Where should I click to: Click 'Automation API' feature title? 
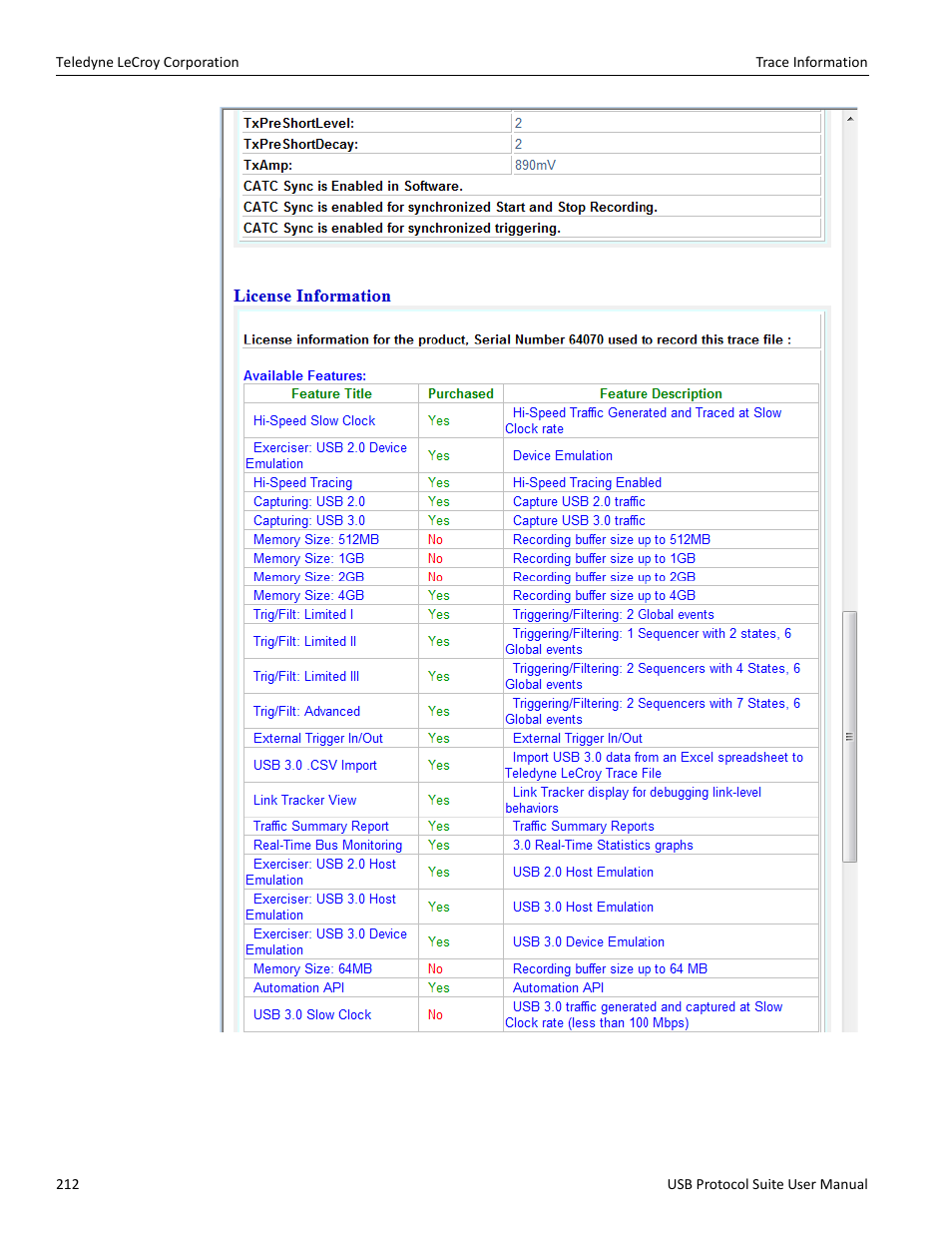point(298,988)
